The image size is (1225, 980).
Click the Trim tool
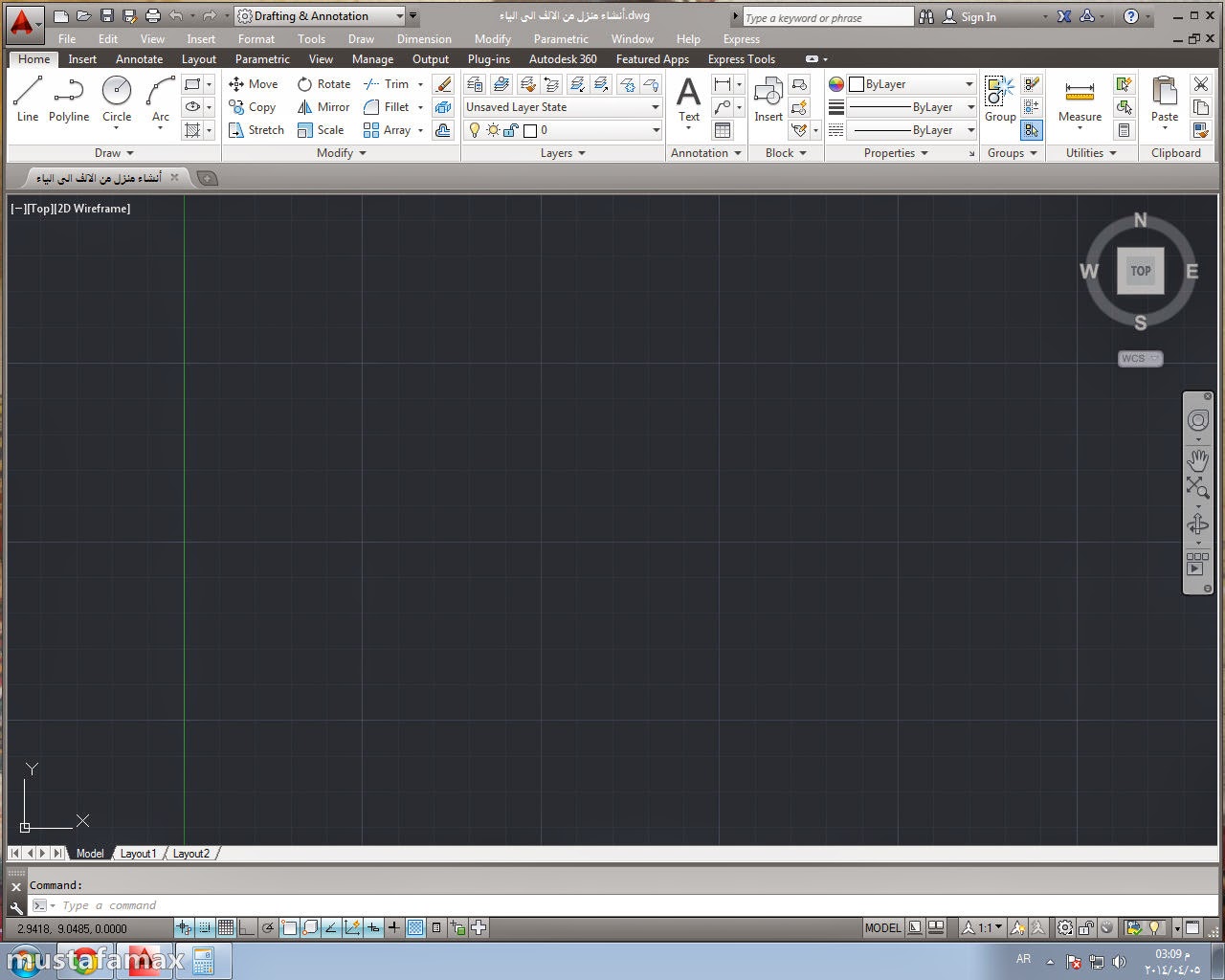pyautogui.click(x=387, y=84)
